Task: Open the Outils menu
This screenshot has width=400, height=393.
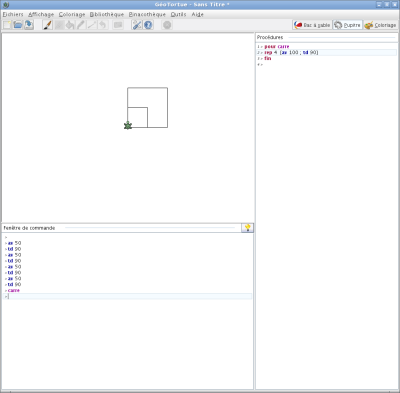Action: coord(178,14)
